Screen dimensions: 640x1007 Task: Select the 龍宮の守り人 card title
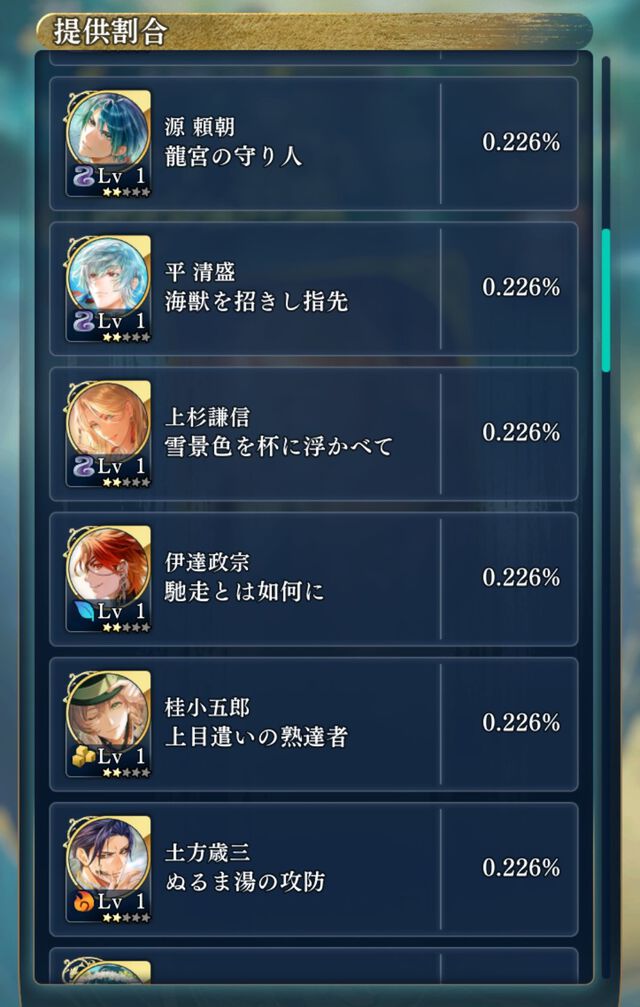pyautogui.click(x=233, y=157)
